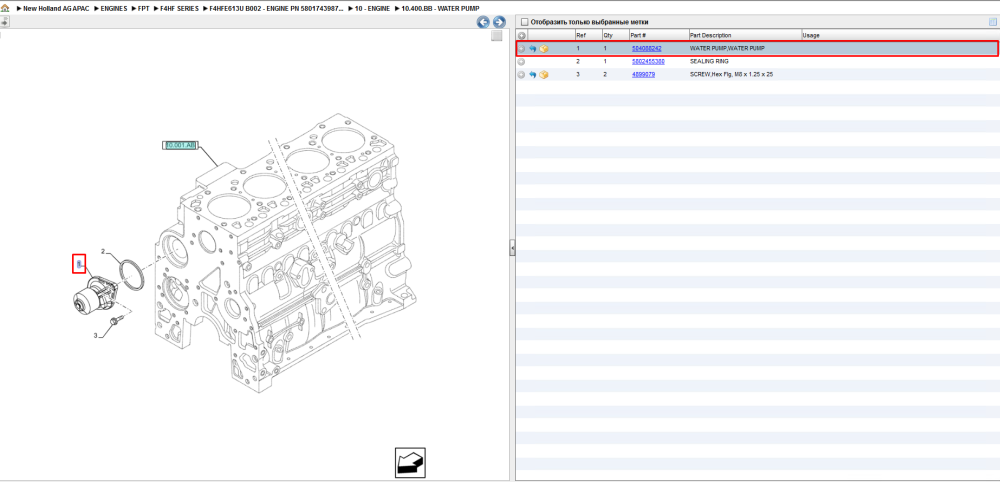Open part number 4899079 link
This screenshot has width=1000, height=482.
click(x=643, y=75)
